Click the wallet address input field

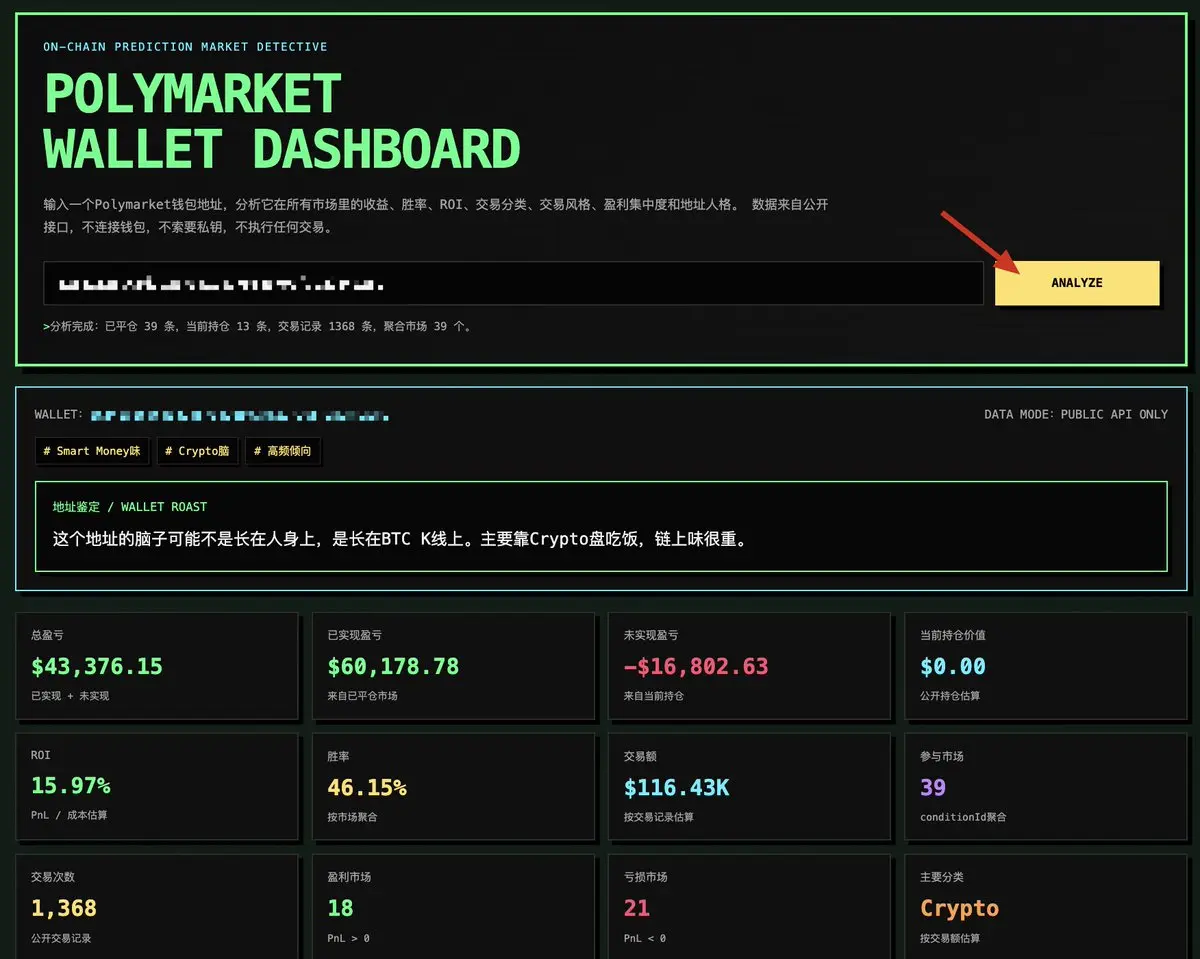coord(513,283)
